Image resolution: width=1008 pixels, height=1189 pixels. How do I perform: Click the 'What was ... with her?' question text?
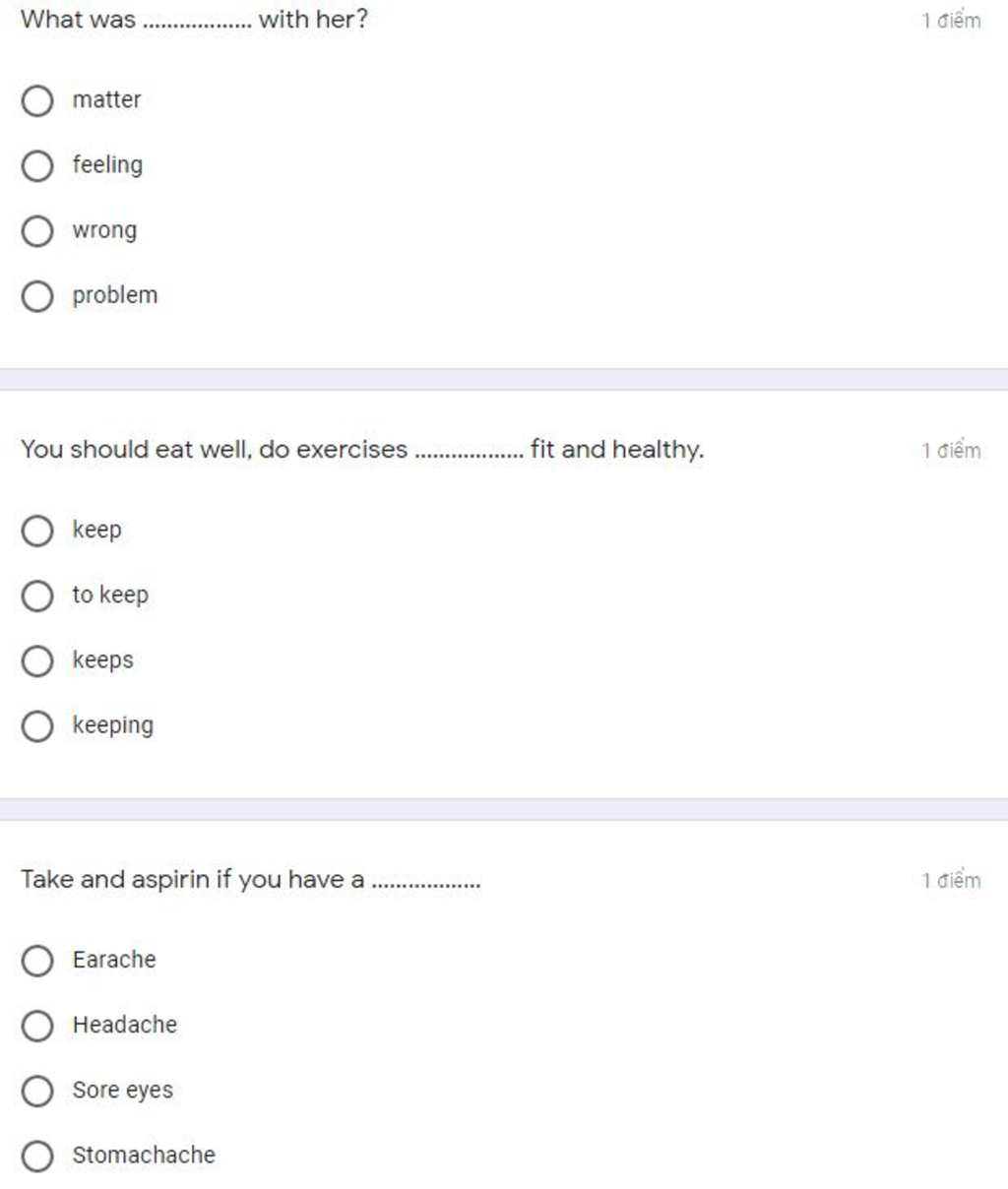(x=194, y=19)
